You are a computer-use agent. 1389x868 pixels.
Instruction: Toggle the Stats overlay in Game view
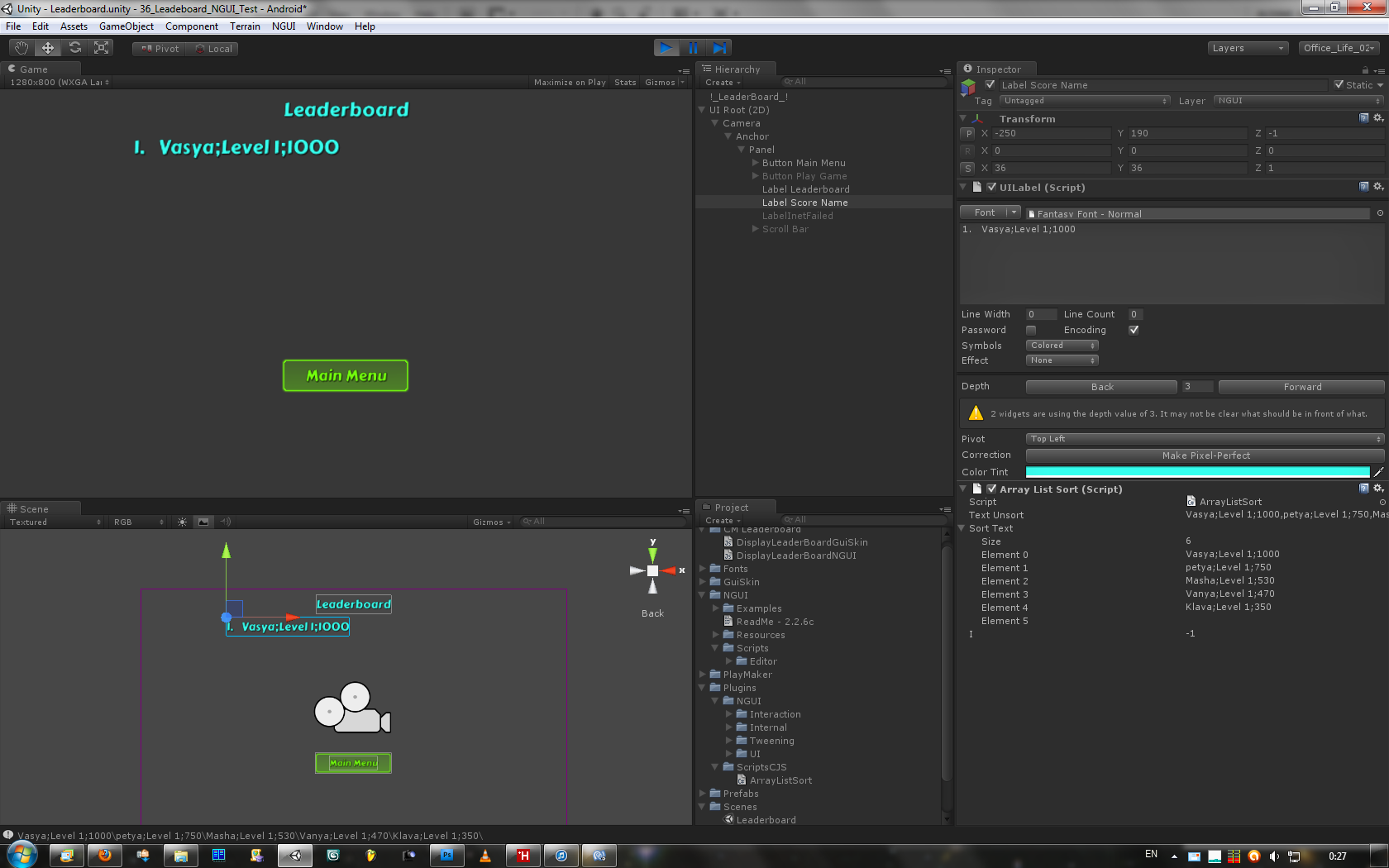point(625,82)
